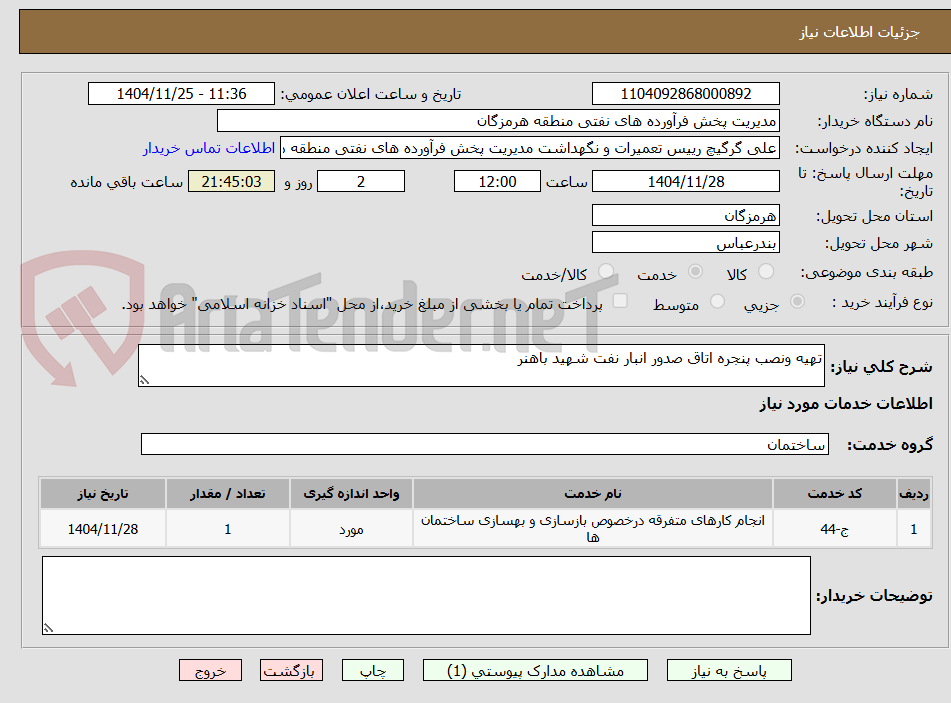
Task: Click the شماره نیاز number field
Action: coord(685,94)
